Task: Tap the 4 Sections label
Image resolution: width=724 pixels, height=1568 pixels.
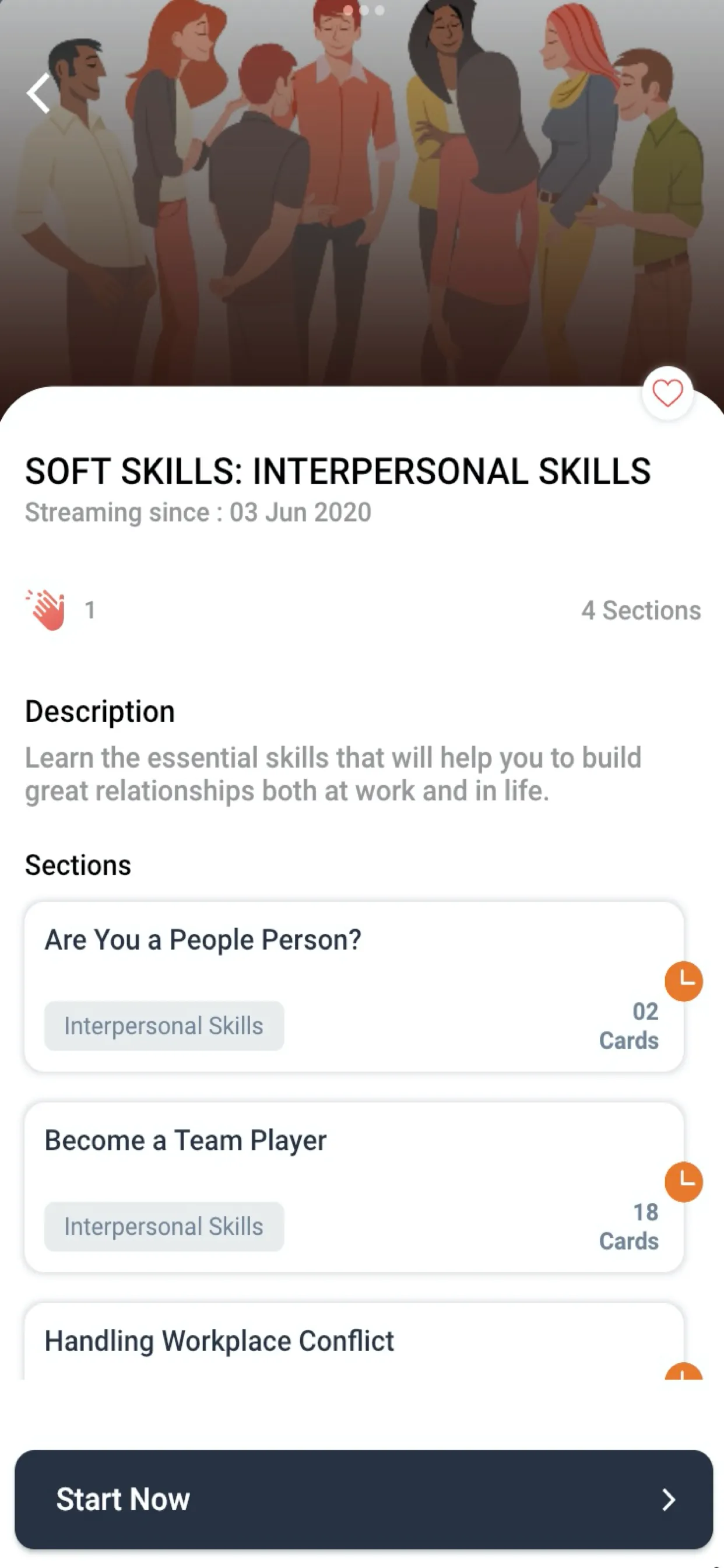Action: pyautogui.click(x=641, y=610)
